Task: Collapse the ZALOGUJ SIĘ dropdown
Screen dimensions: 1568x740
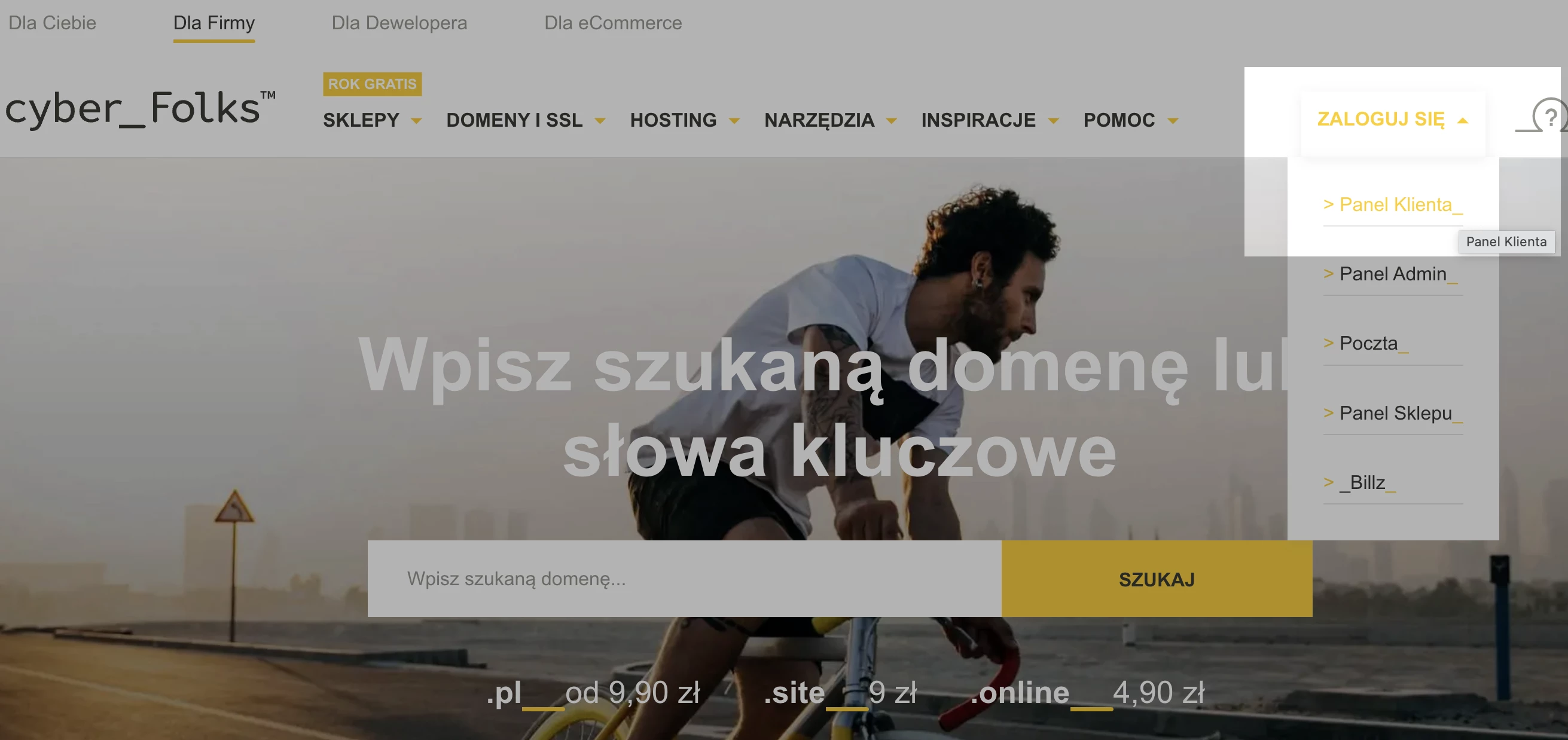Action: point(1393,120)
